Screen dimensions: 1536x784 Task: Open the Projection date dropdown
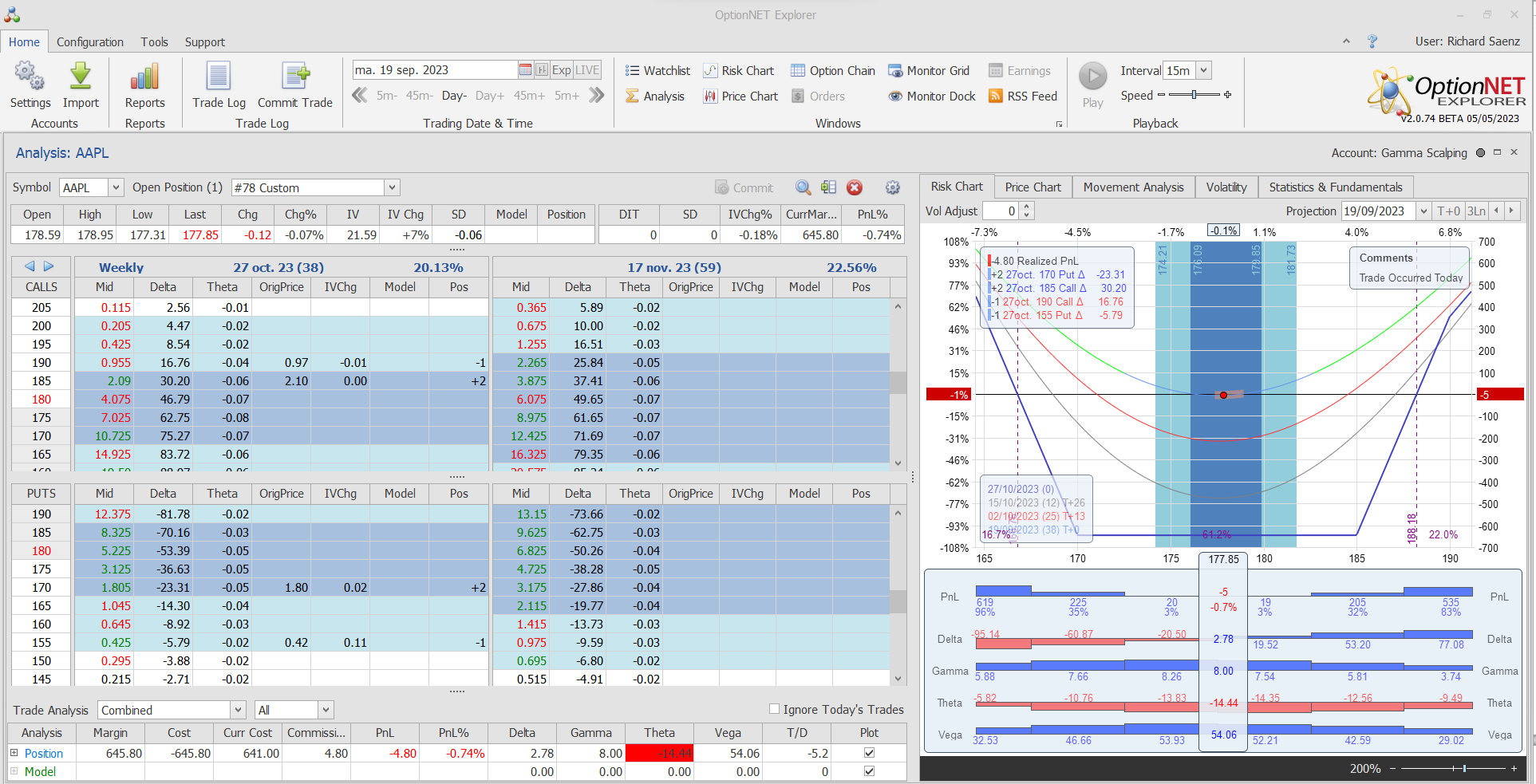point(1423,211)
